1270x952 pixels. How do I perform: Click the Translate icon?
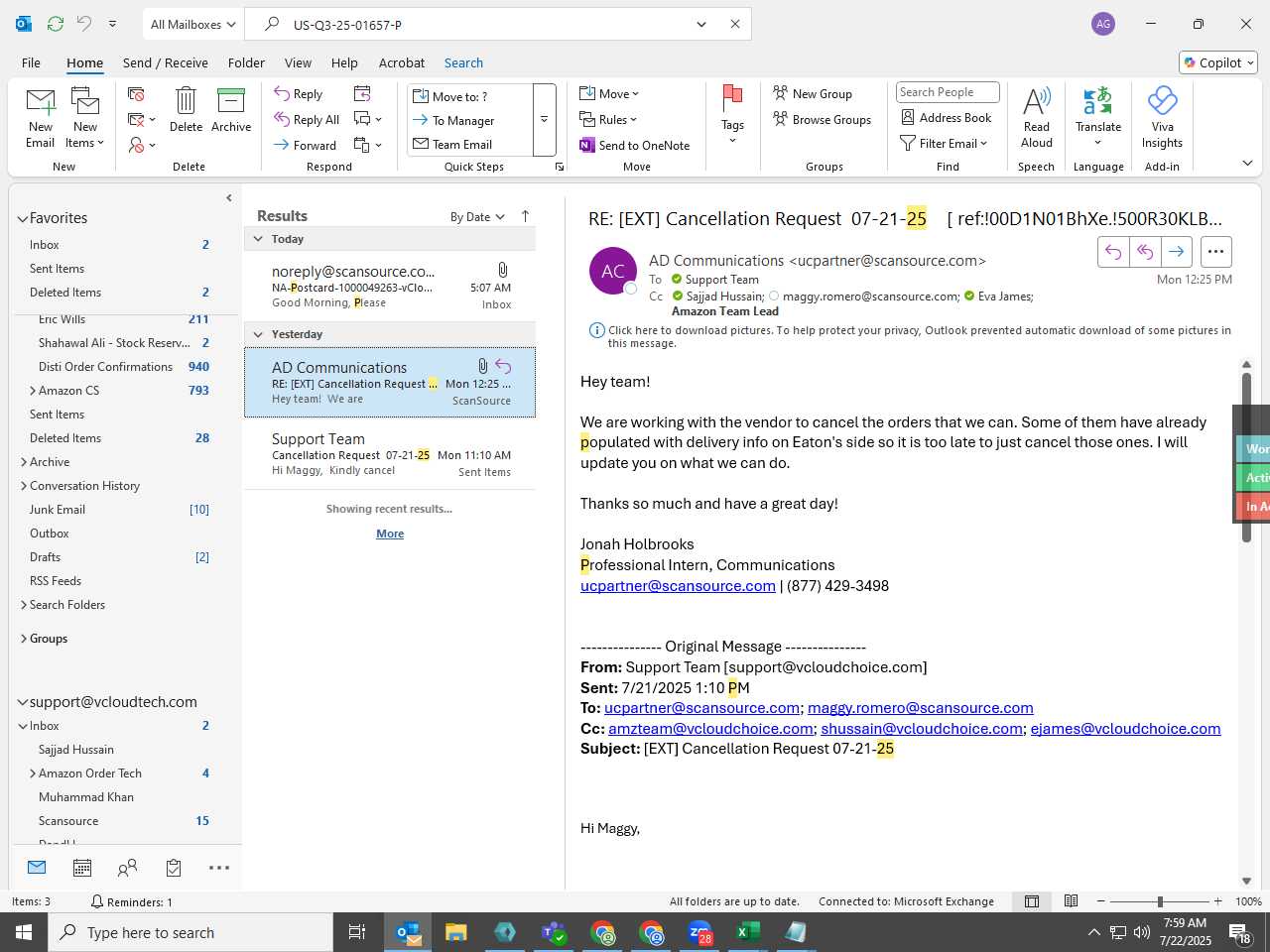click(x=1098, y=100)
